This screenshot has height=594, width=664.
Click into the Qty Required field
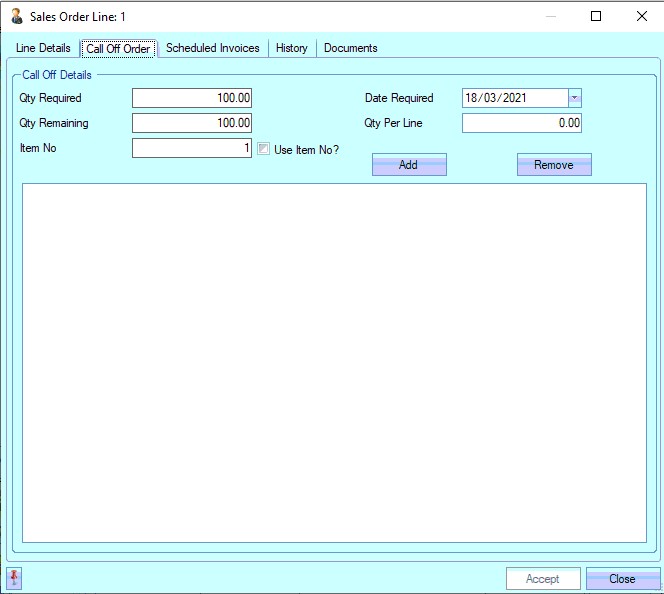191,98
